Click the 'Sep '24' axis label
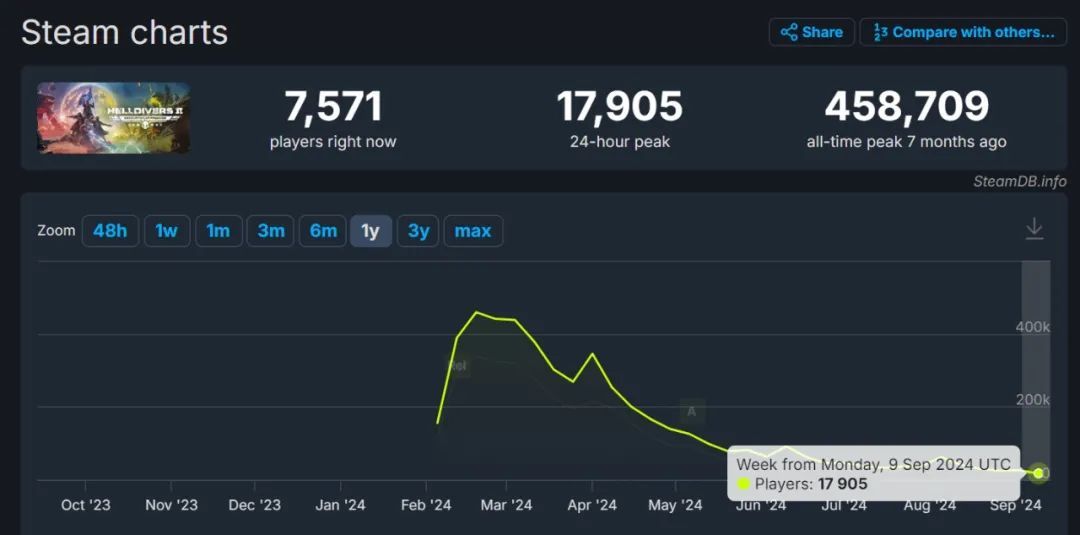The height and width of the screenshot is (535, 1080). [1015, 505]
